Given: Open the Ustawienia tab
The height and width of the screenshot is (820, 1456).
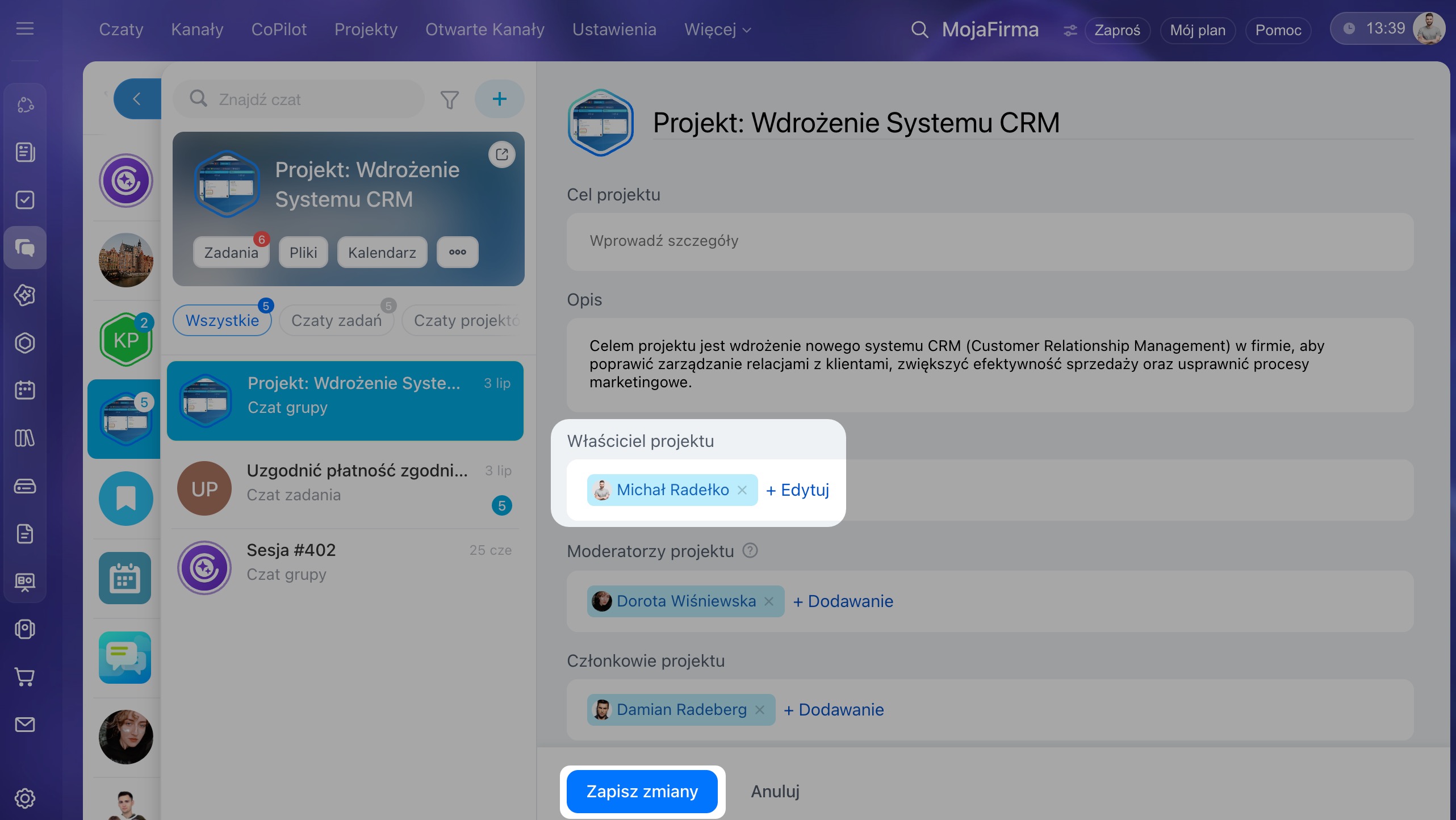Looking at the screenshot, I should tap(614, 30).
